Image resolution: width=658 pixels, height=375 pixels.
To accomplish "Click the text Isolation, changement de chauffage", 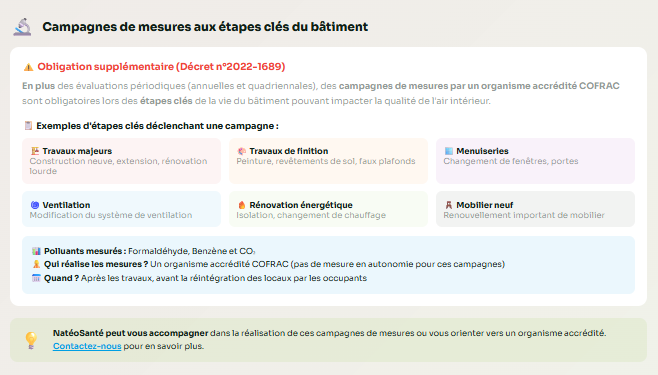I will (311, 215).
